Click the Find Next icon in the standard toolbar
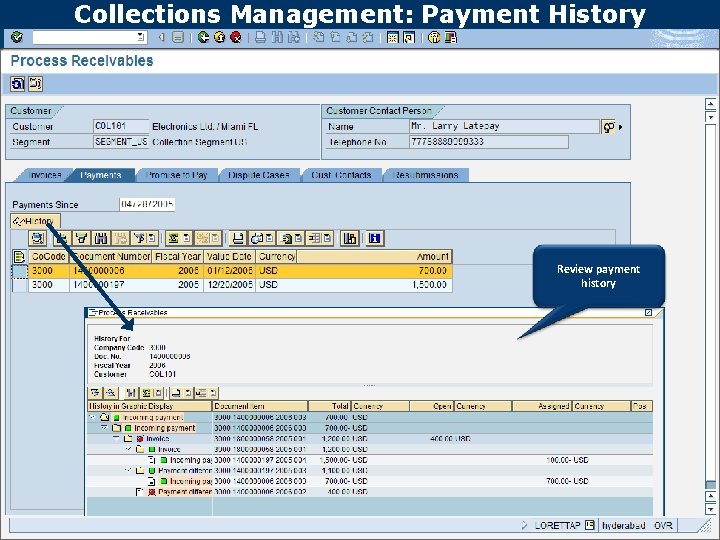Screen dimensions: 720x540 pyautogui.click(x=293, y=38)
